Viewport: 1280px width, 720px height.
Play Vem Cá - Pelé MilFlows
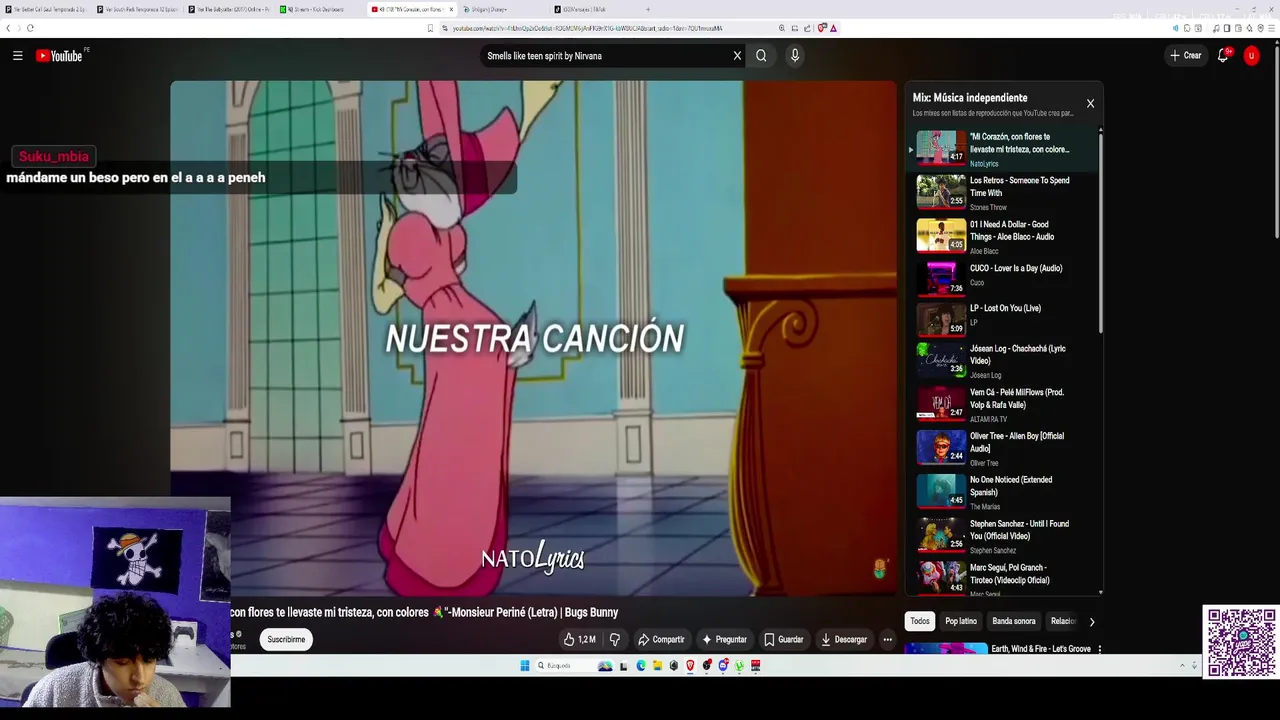tap(1006, 405)
